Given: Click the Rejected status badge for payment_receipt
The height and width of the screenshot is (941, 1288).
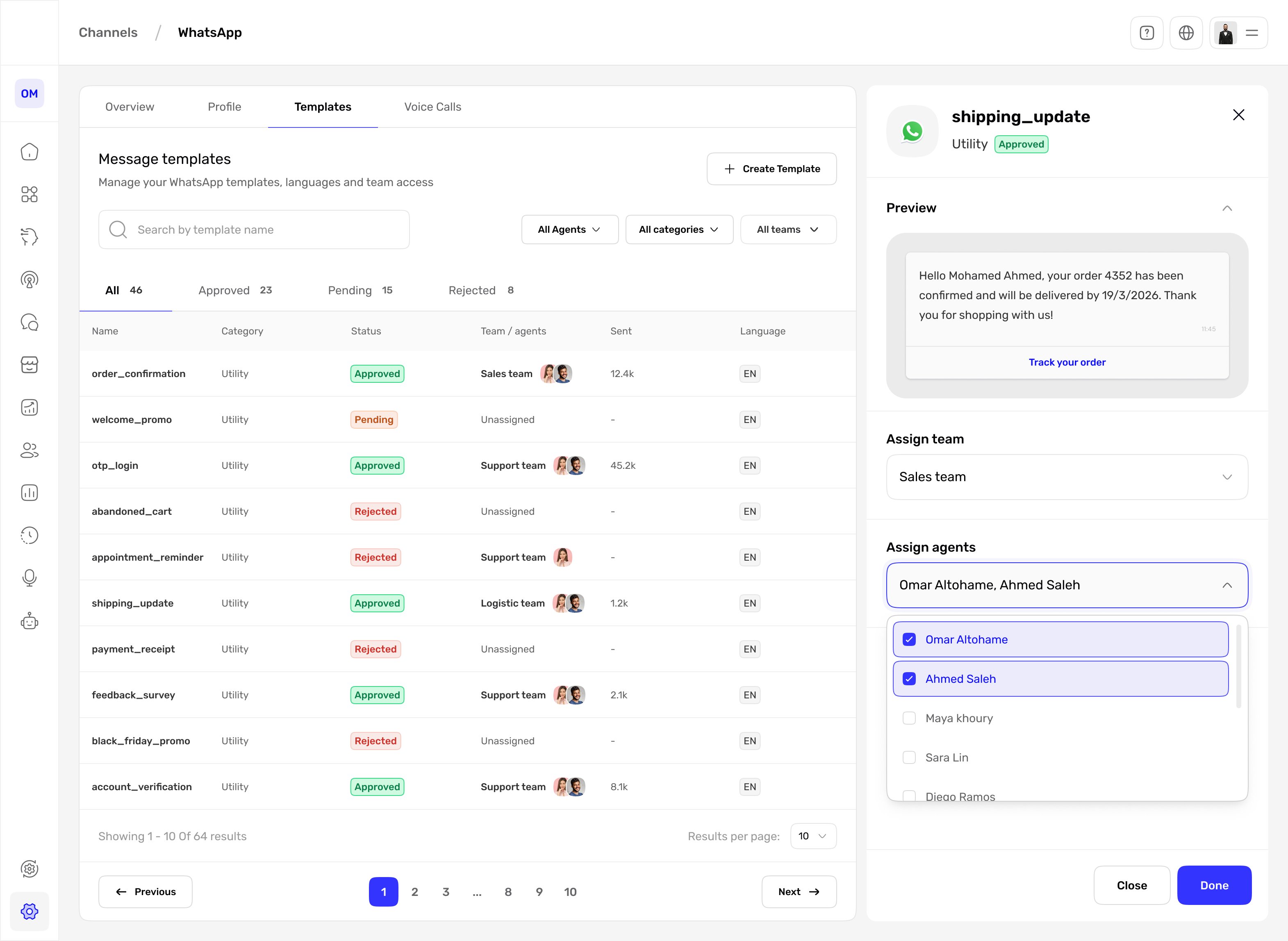Looking at the screenshot, I should (375, 649).
